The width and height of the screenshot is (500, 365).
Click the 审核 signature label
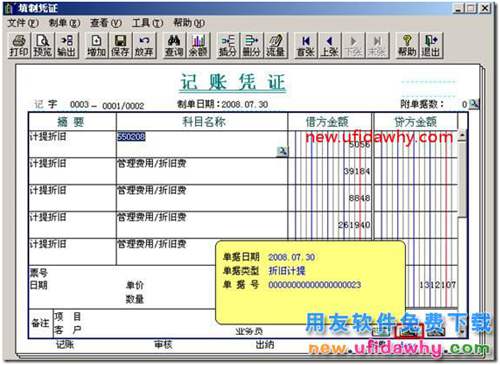tap(163, 345)
